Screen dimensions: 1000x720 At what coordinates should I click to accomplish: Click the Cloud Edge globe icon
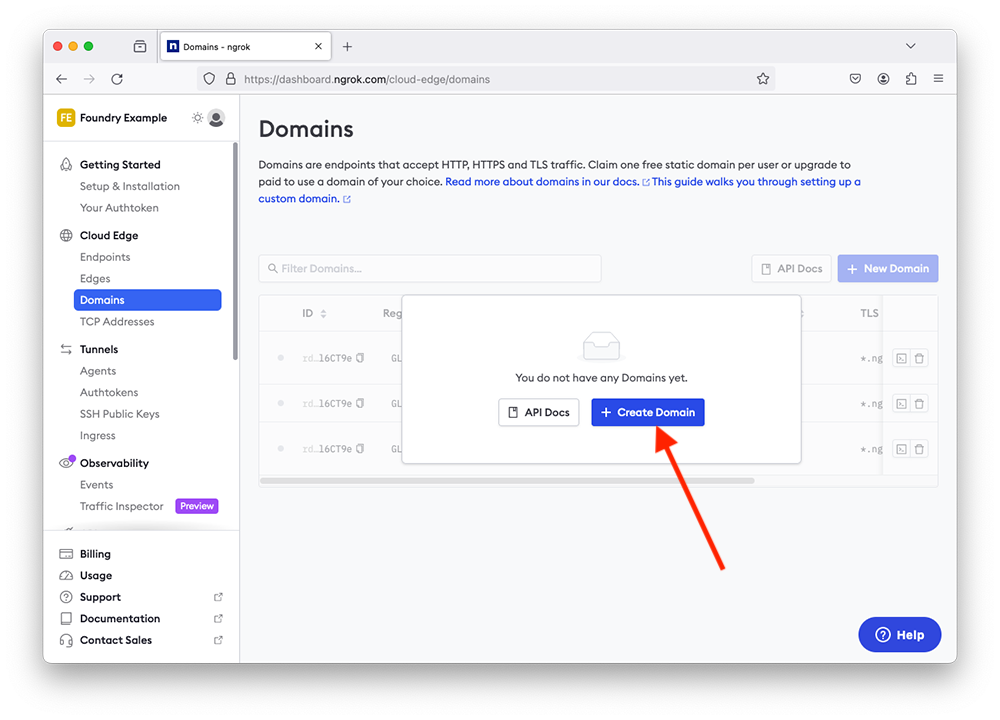coord(66,235)
